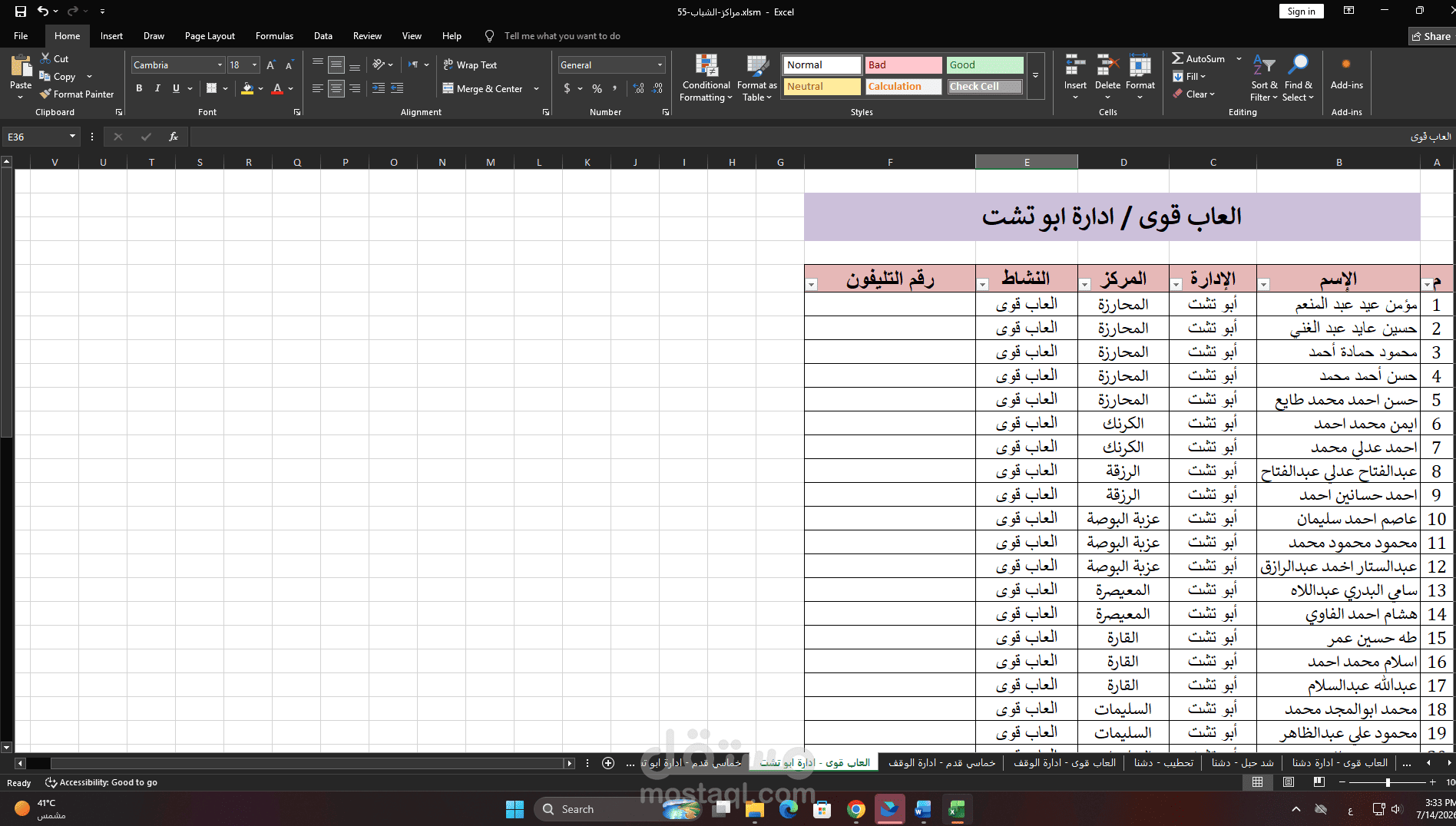Undo the last action
Viewport: 1456px width, 826px height.
coord(43,12)
